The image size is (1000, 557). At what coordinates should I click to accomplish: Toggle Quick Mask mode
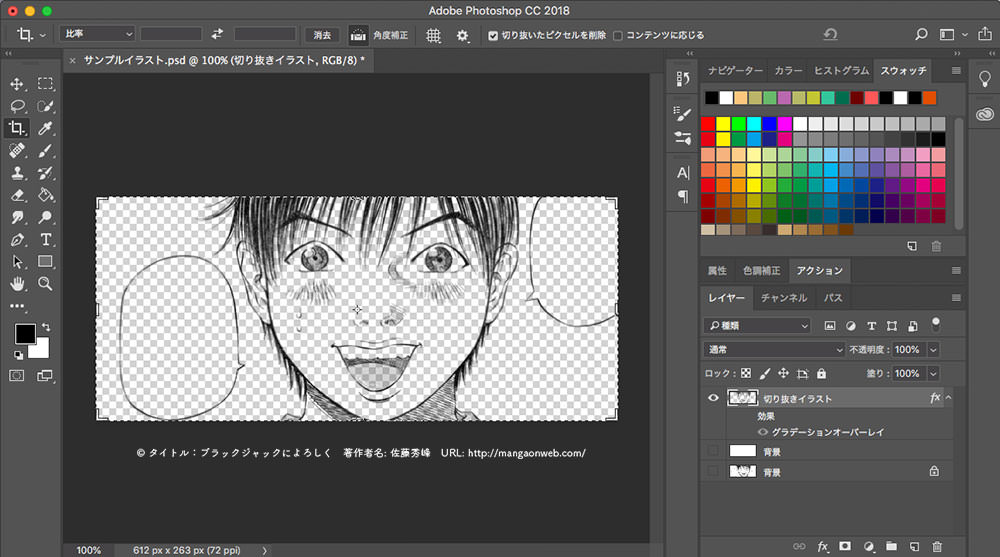pos(17,375)
